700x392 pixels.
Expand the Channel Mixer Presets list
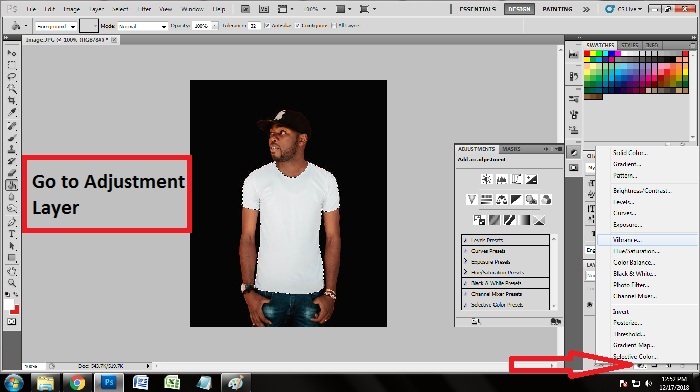pos(465,294)
